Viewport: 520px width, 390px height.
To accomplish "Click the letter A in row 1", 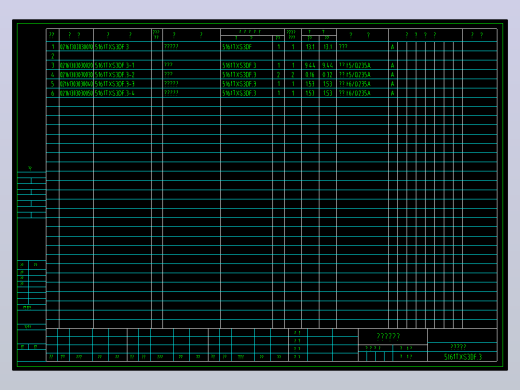I will tap(392, 47).
